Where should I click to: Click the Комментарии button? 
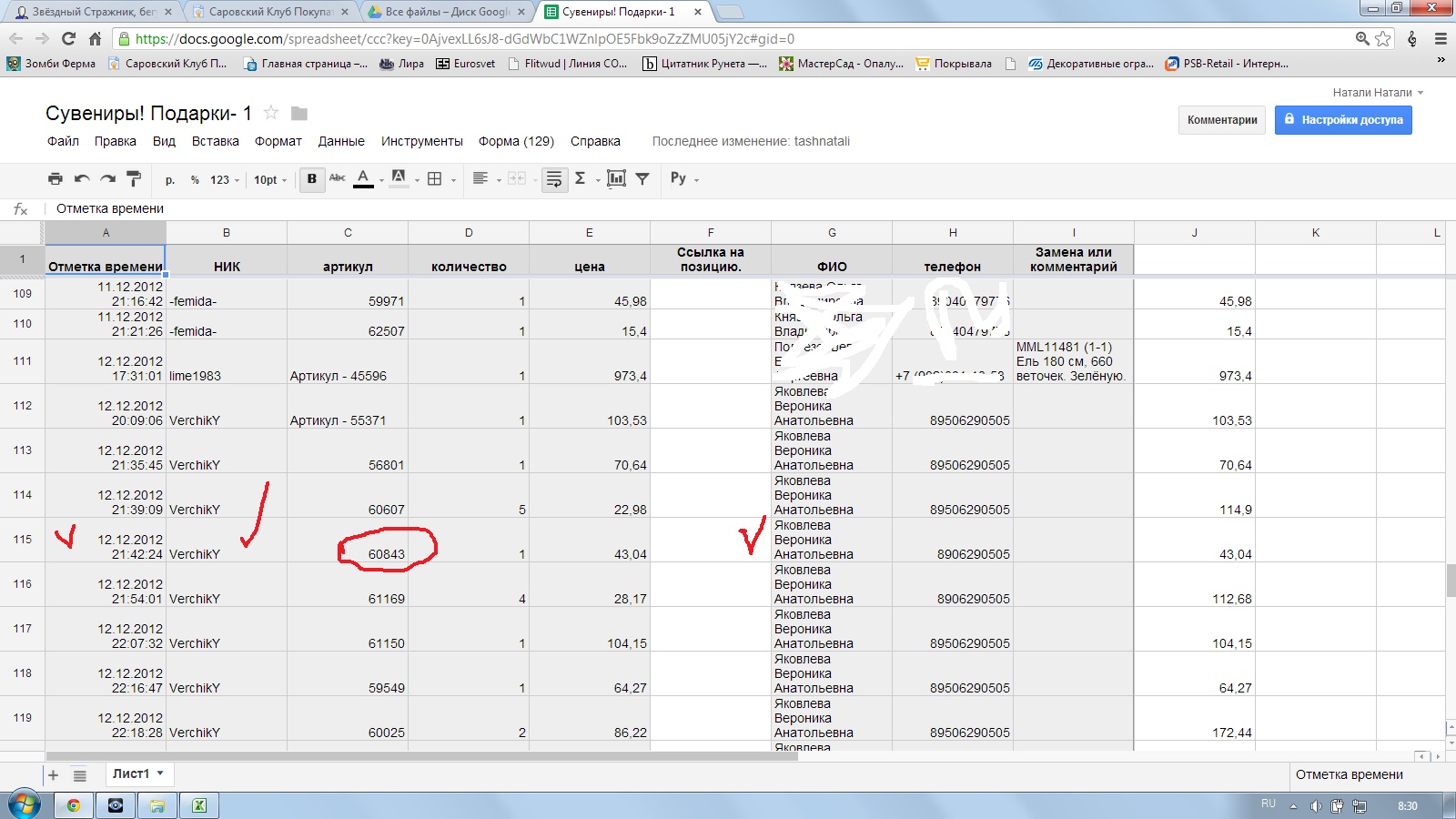tap(1222, 120)
